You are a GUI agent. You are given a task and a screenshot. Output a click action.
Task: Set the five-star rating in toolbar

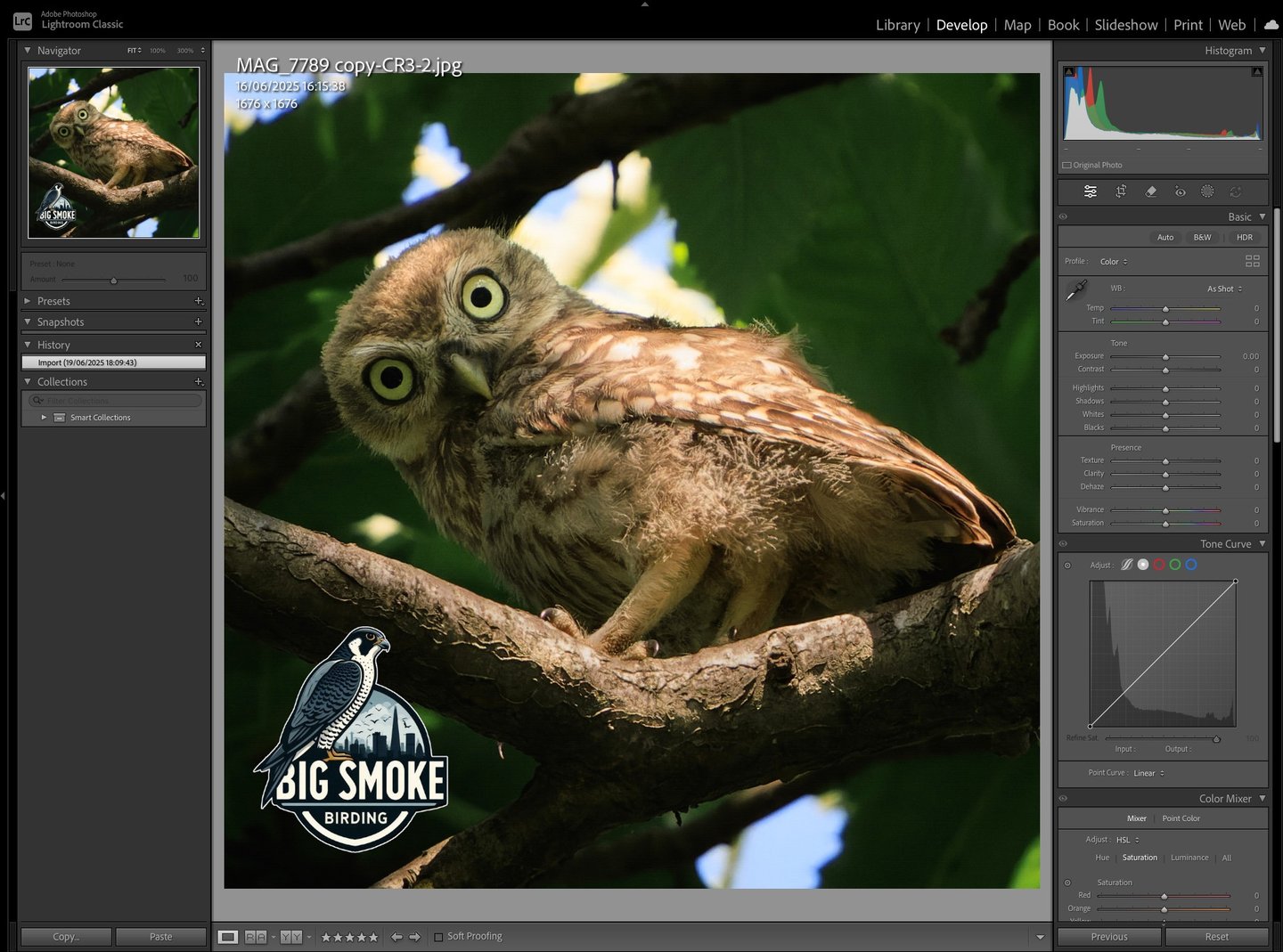(373, 937)
